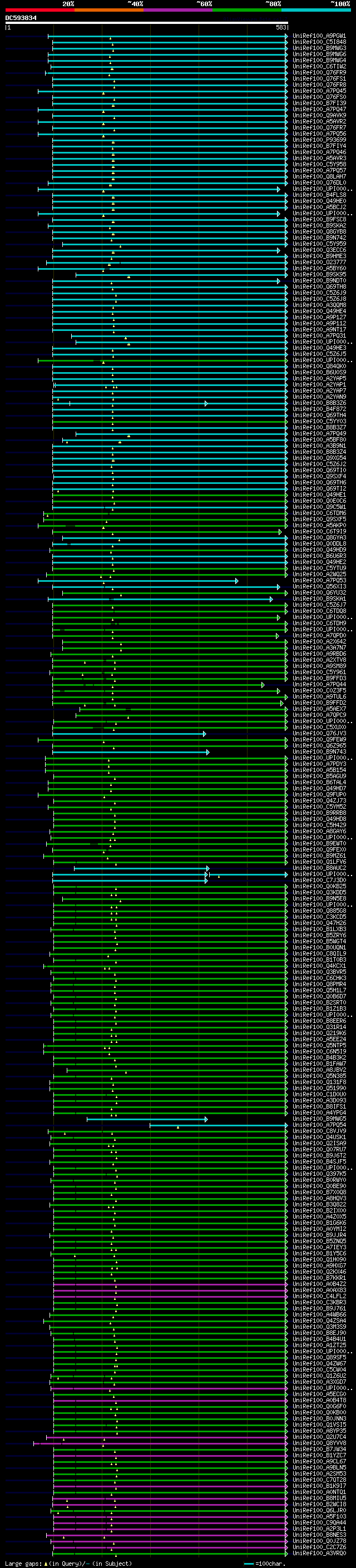356x1568 pixels.
Task: Click the purple alignment bar for UniRef100_A0AX83
Action: pos(170,1290)
